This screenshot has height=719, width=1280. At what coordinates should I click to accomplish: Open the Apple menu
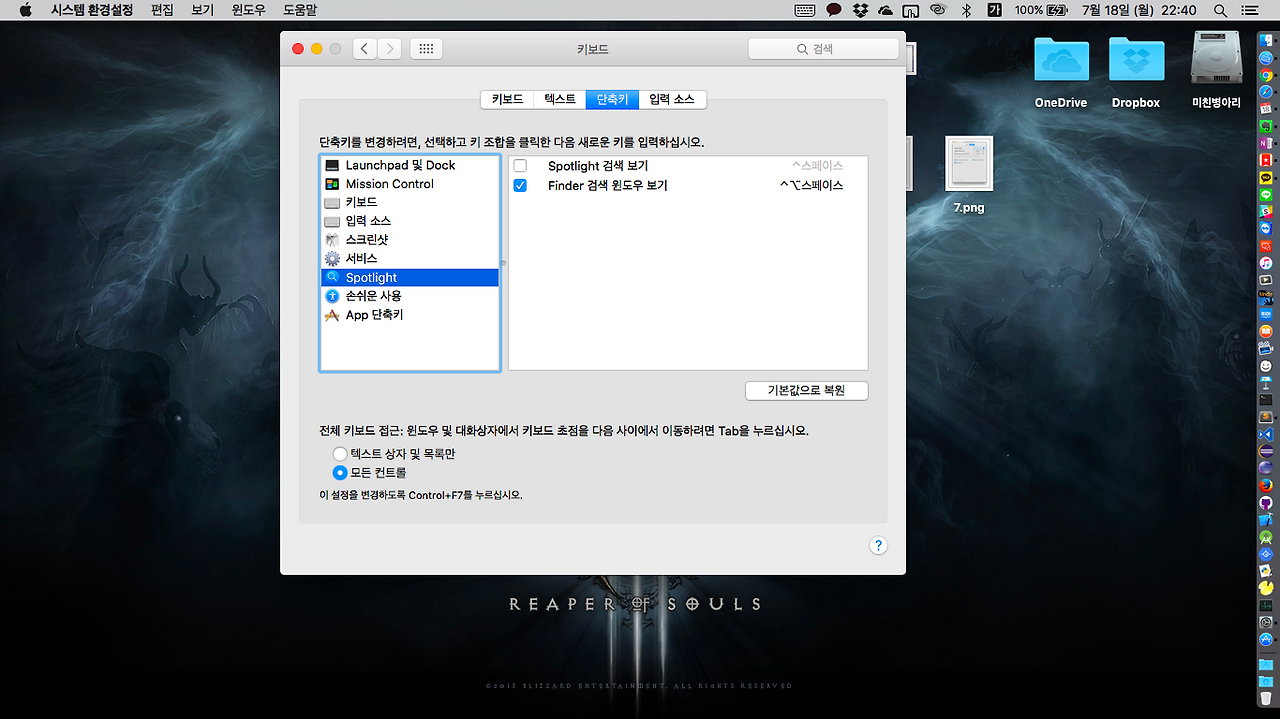25,10
